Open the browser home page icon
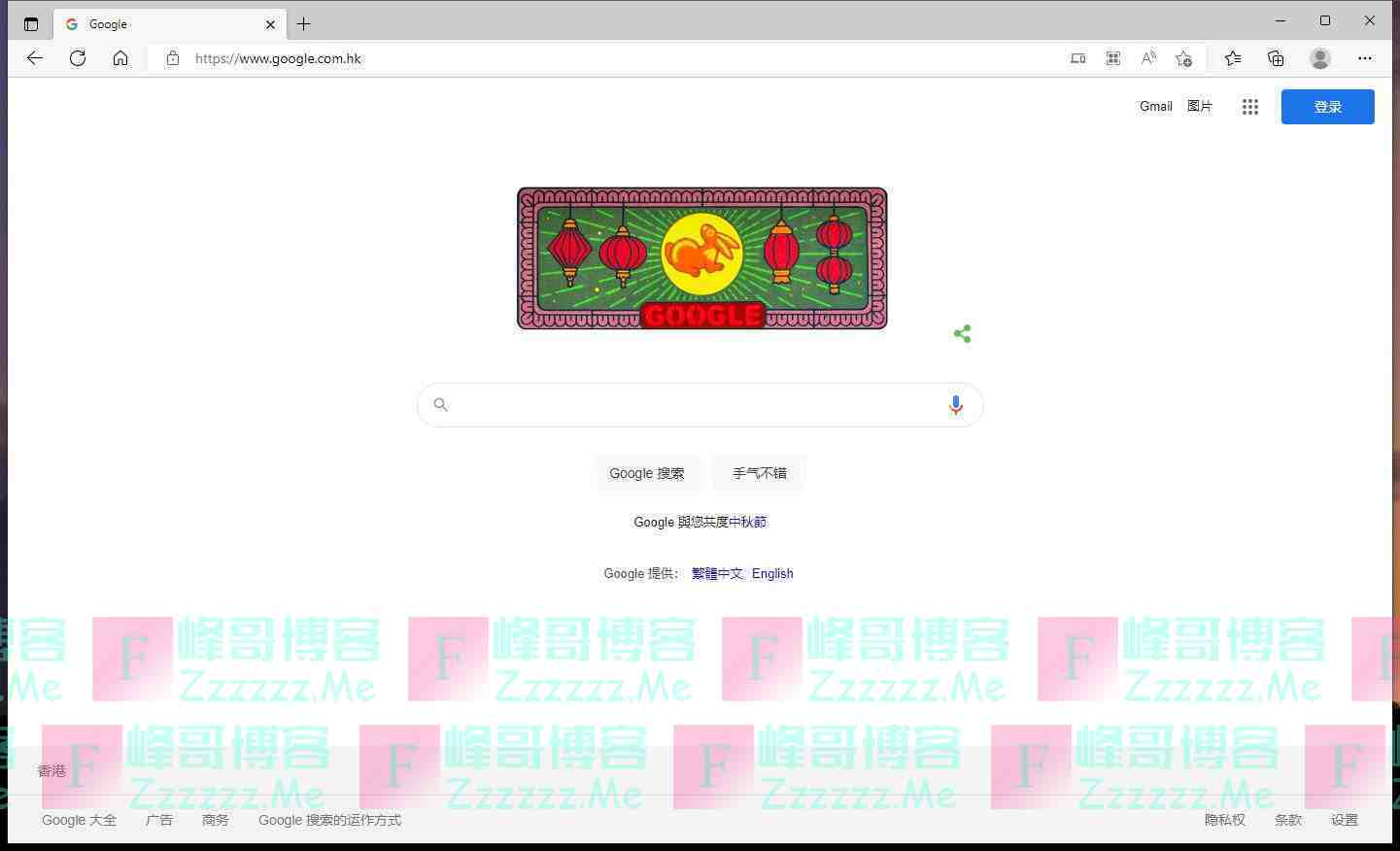 (x=120, y=58)
